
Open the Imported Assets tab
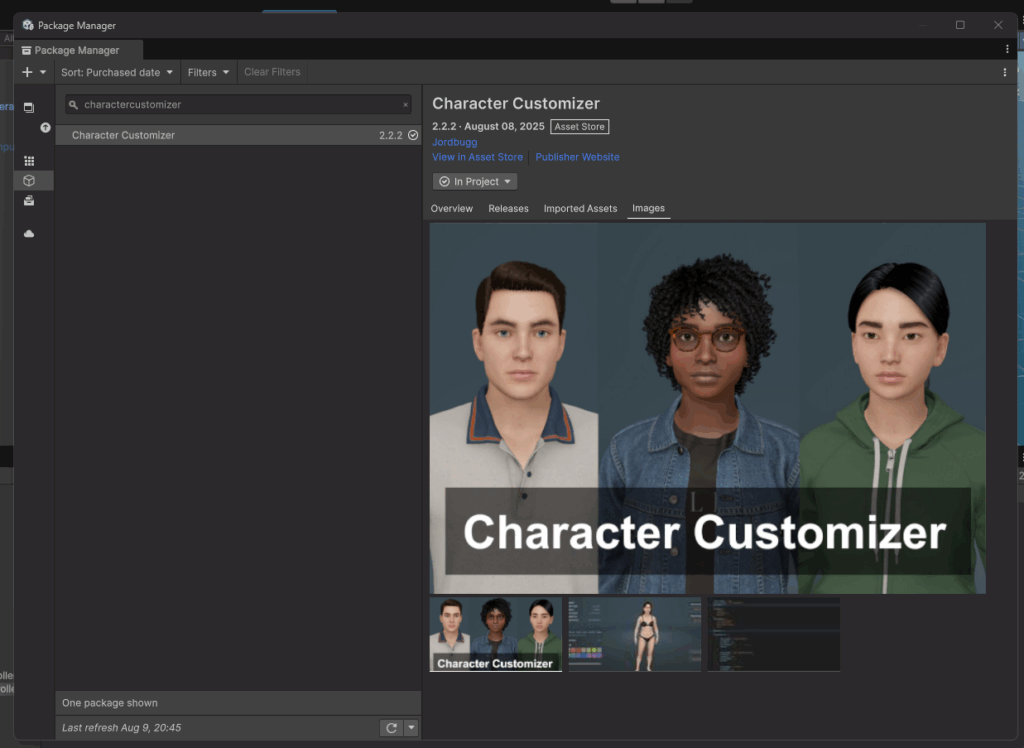580,208
